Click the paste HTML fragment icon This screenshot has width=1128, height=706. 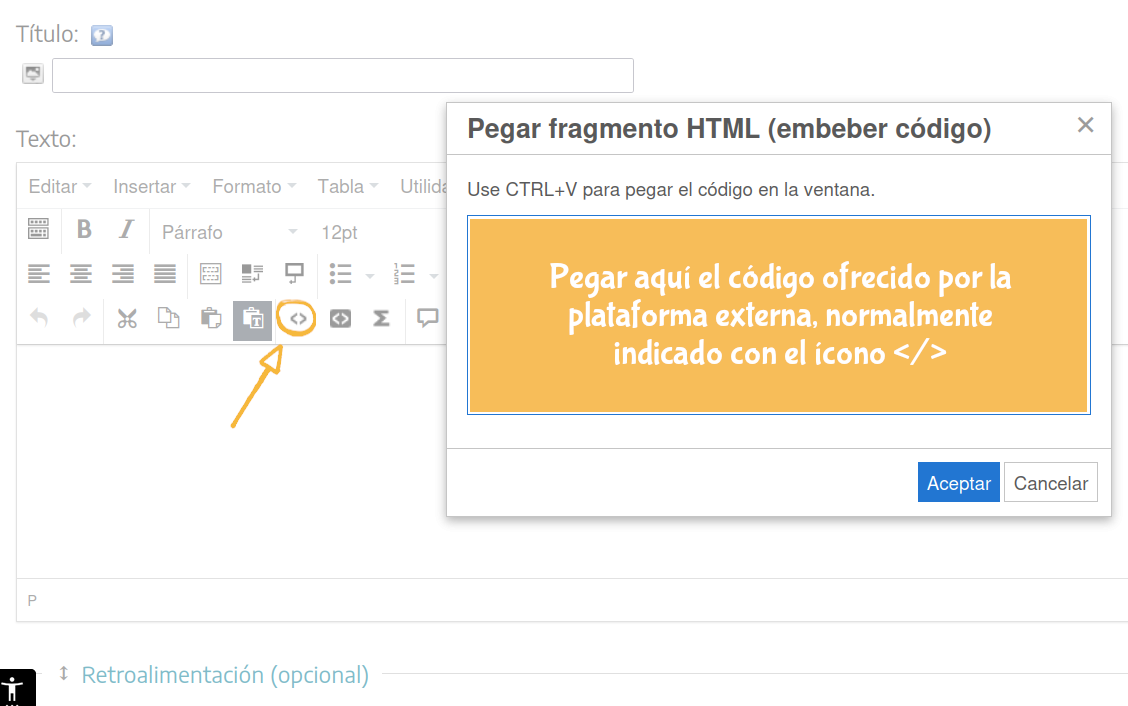point(297,319)
